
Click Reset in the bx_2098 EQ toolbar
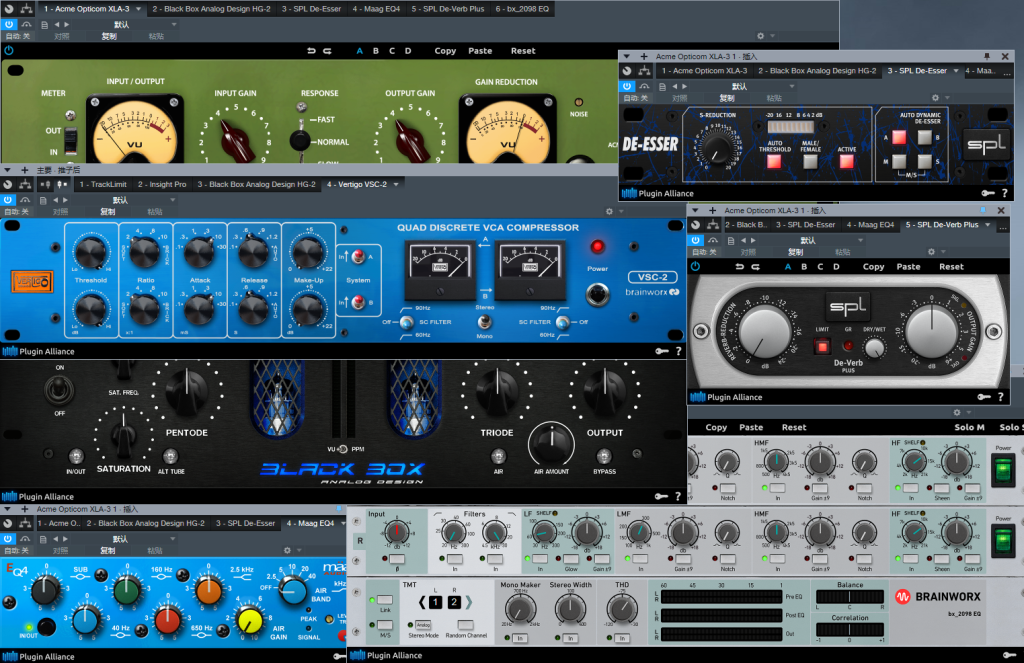[x=794, y=427]
